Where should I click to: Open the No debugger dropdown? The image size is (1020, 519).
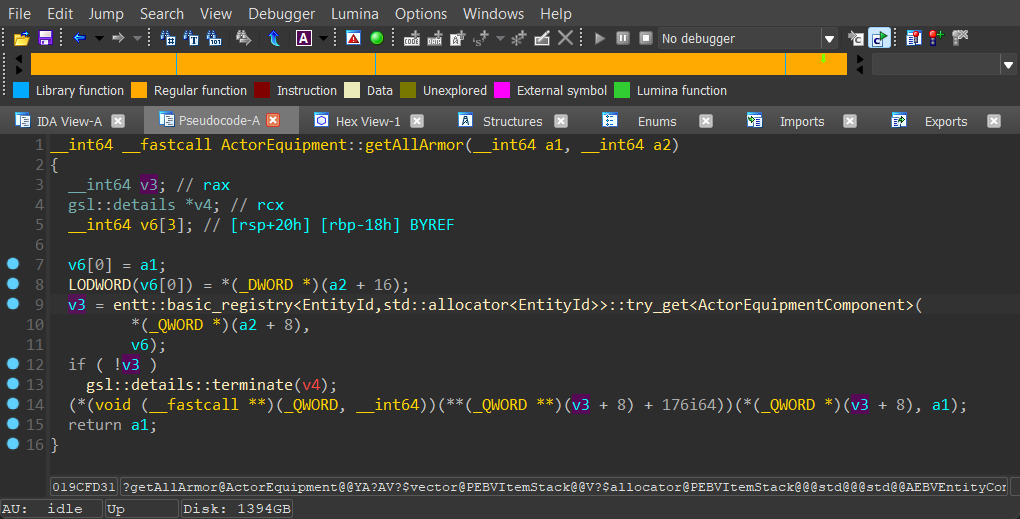[x=829, y=39]
